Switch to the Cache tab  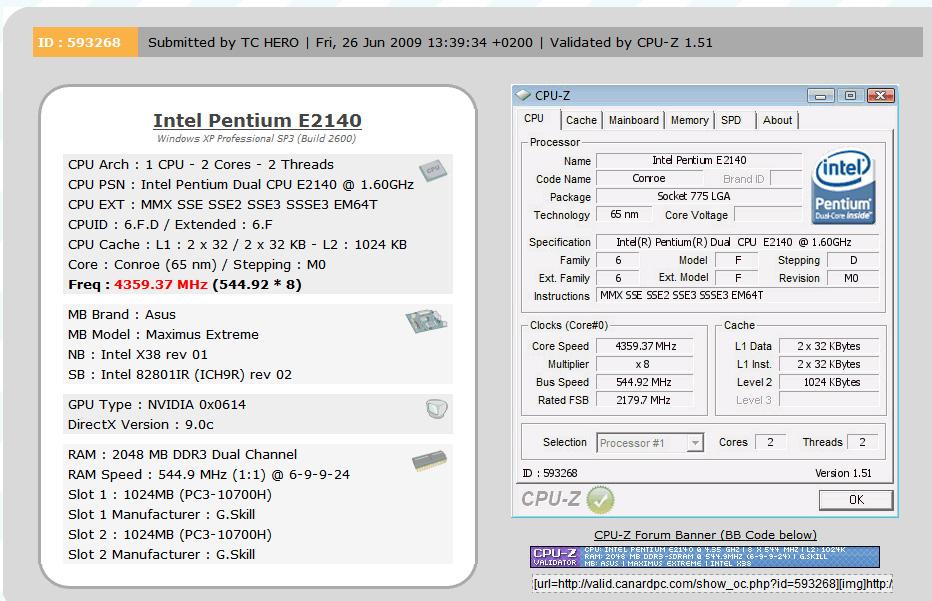[581, 120]
